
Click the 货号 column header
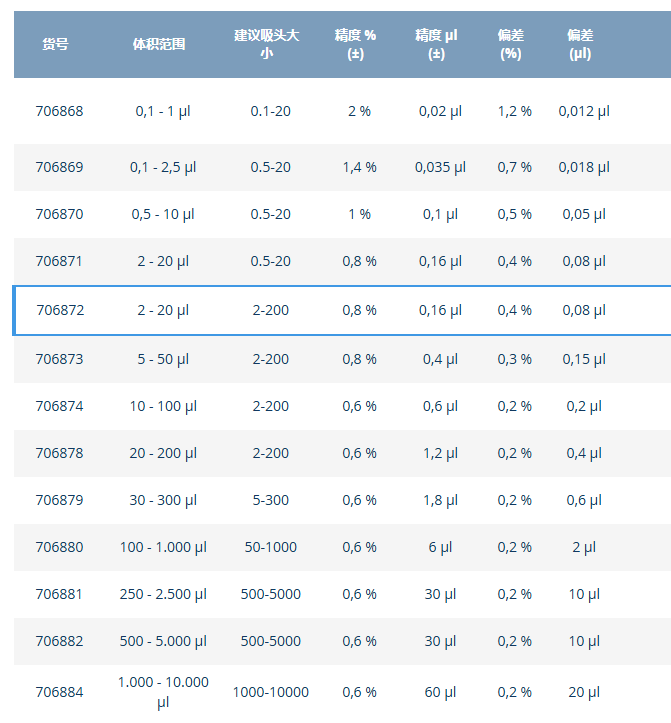point(55,44)
